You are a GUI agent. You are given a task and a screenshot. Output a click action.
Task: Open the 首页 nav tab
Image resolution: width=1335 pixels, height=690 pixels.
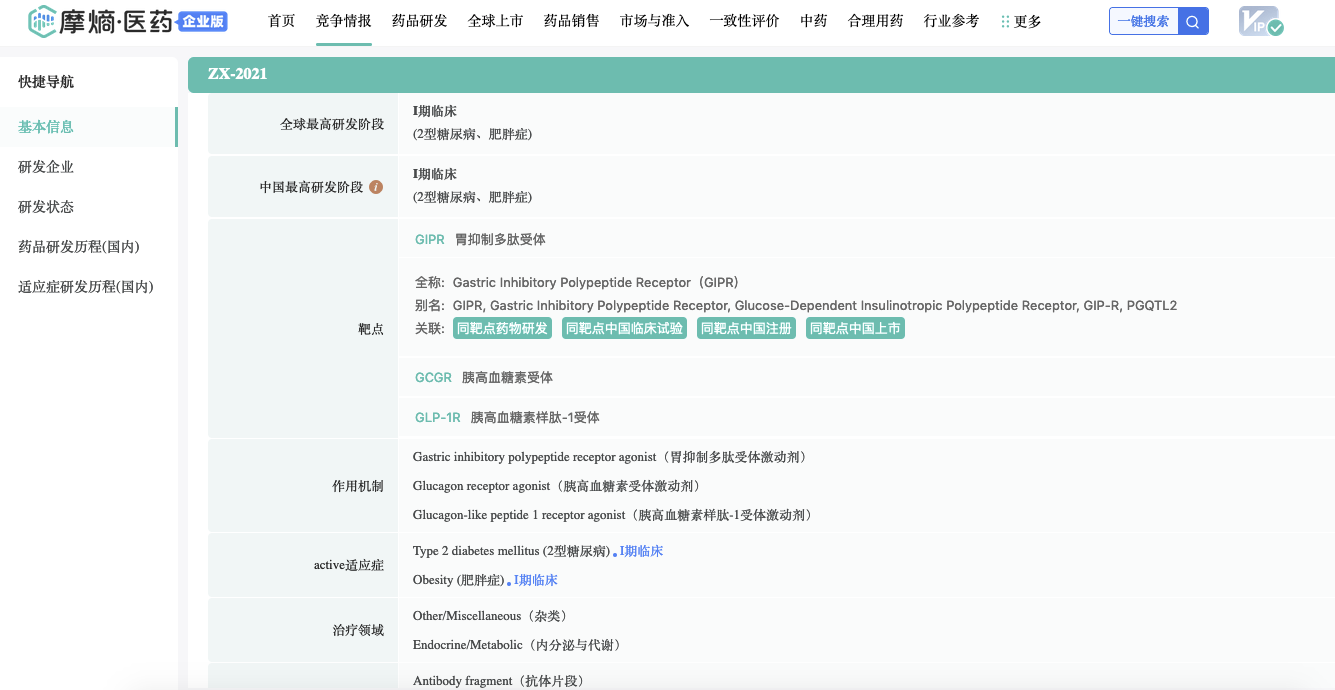[282, 21]
